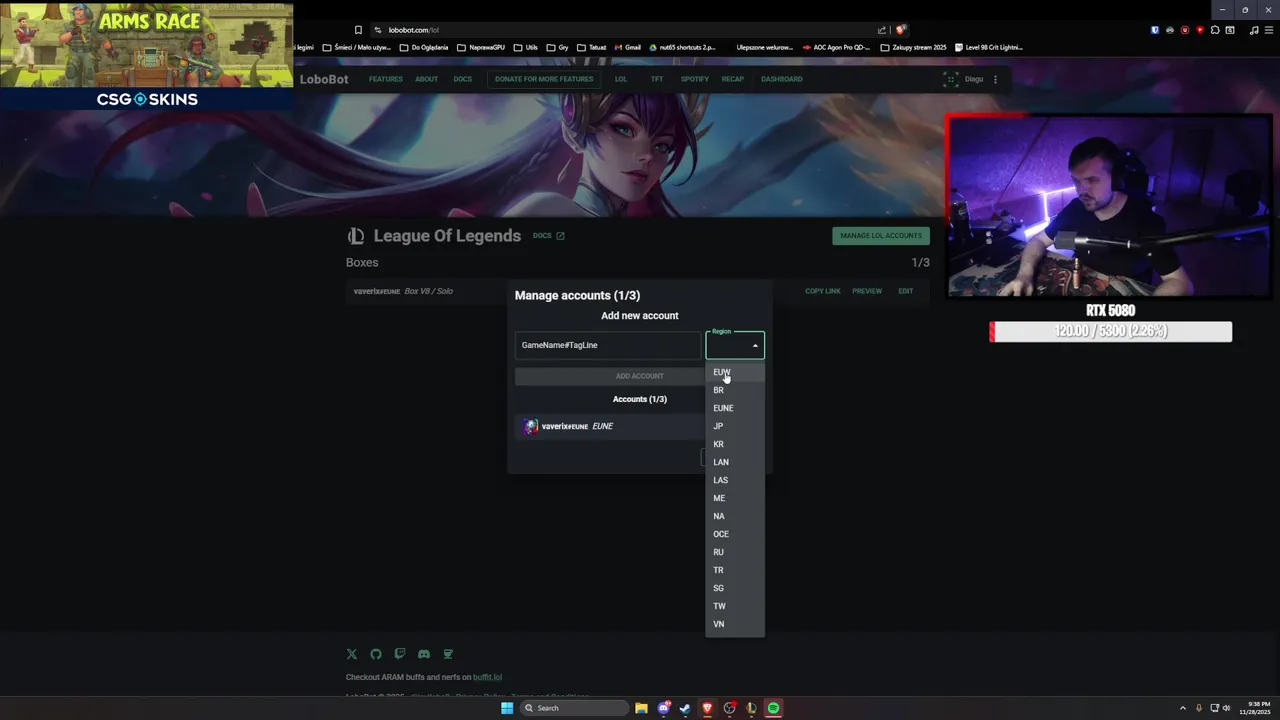Choose NA from region list
Screen dimensions: 1280x720
[x=735, y=516]
